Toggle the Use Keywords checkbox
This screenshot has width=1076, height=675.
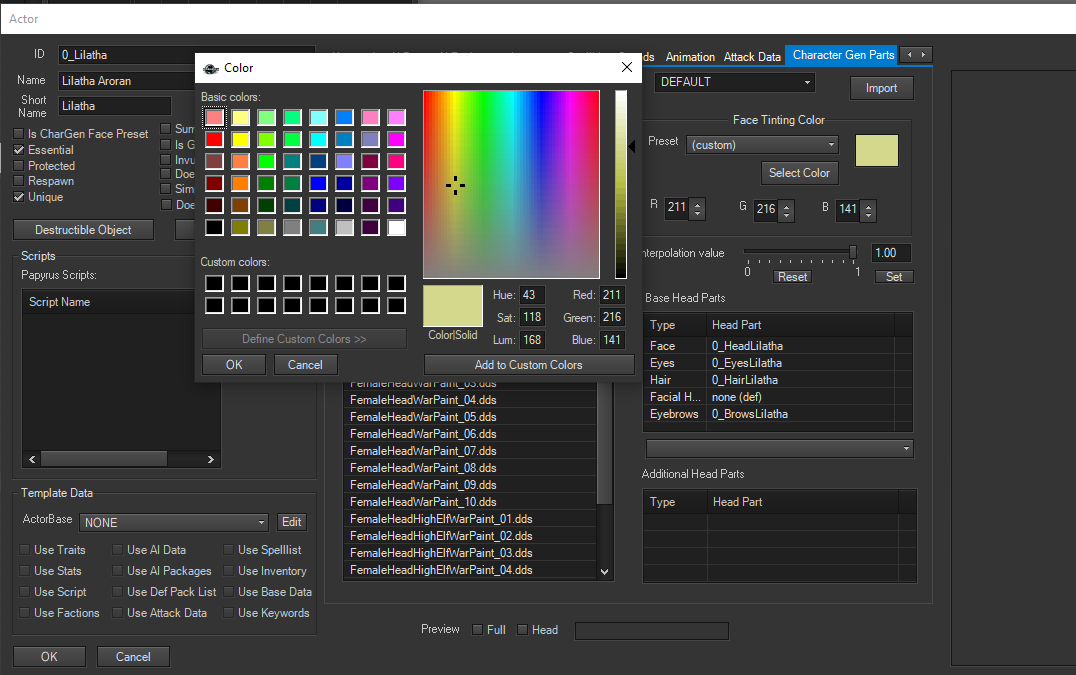tap(229, 613)
